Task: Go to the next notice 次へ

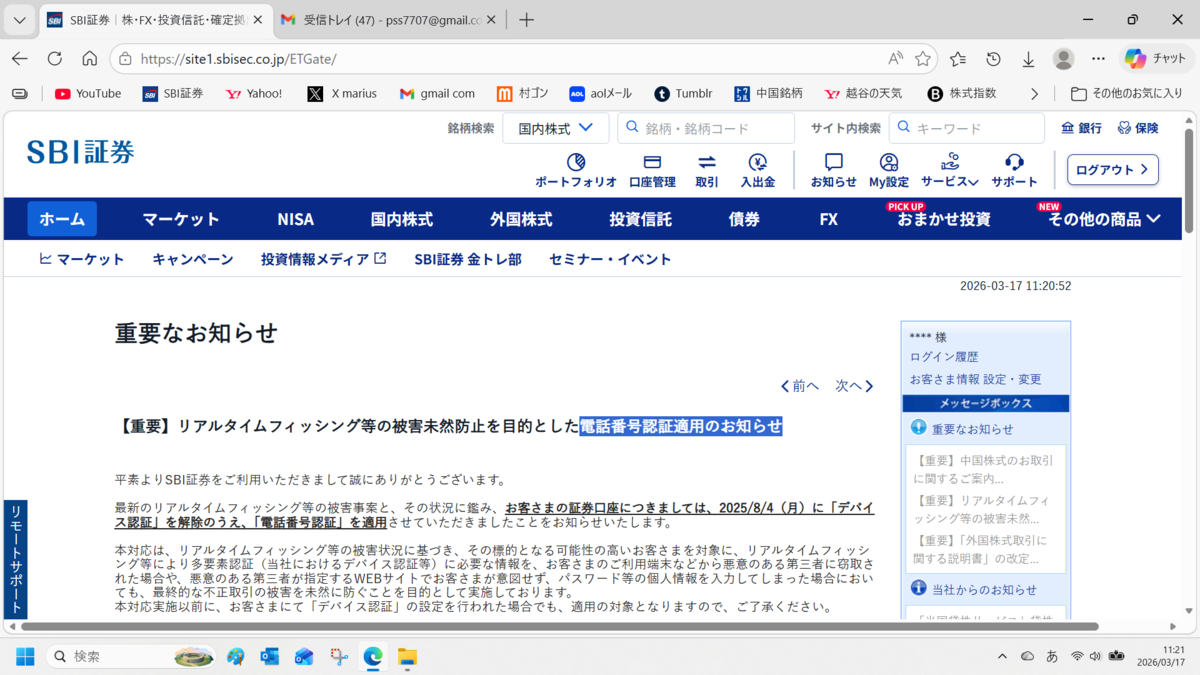Action: pos(855,386)
